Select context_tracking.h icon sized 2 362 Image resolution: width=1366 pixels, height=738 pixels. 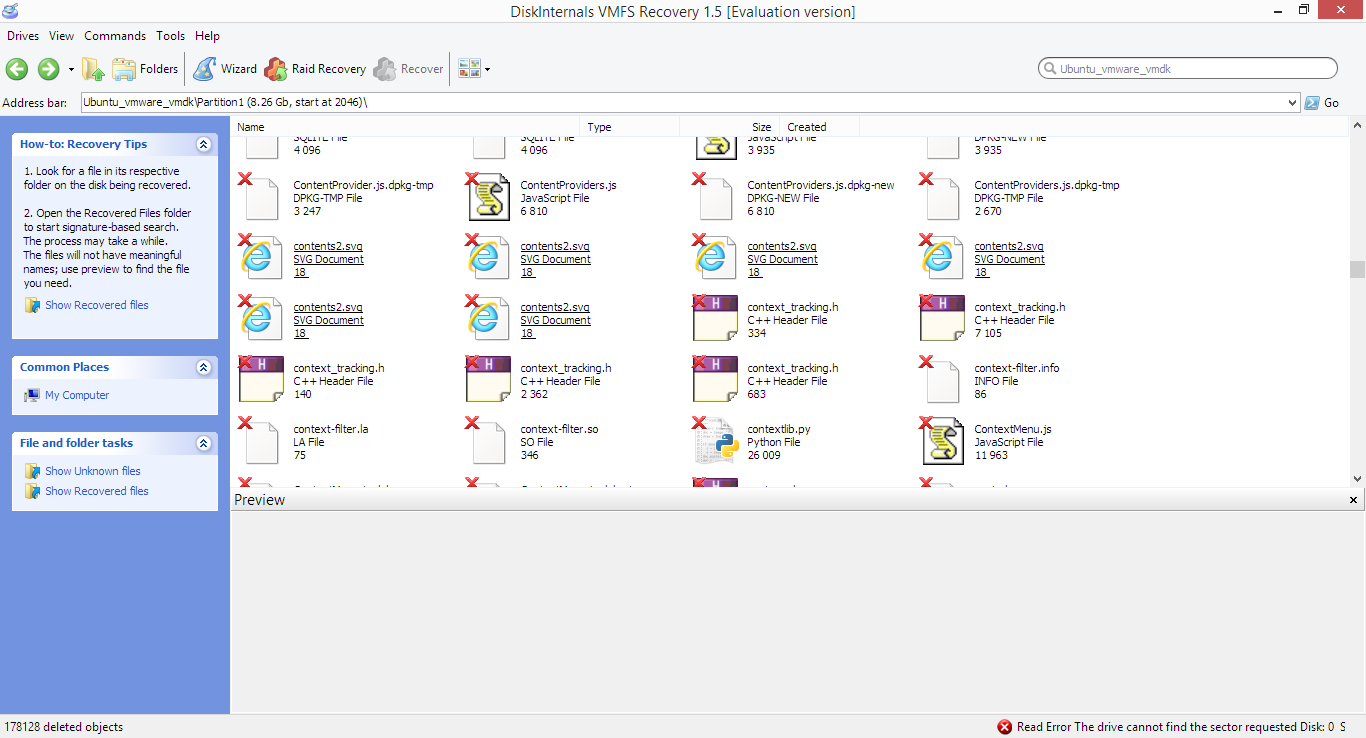pos(489,380)
